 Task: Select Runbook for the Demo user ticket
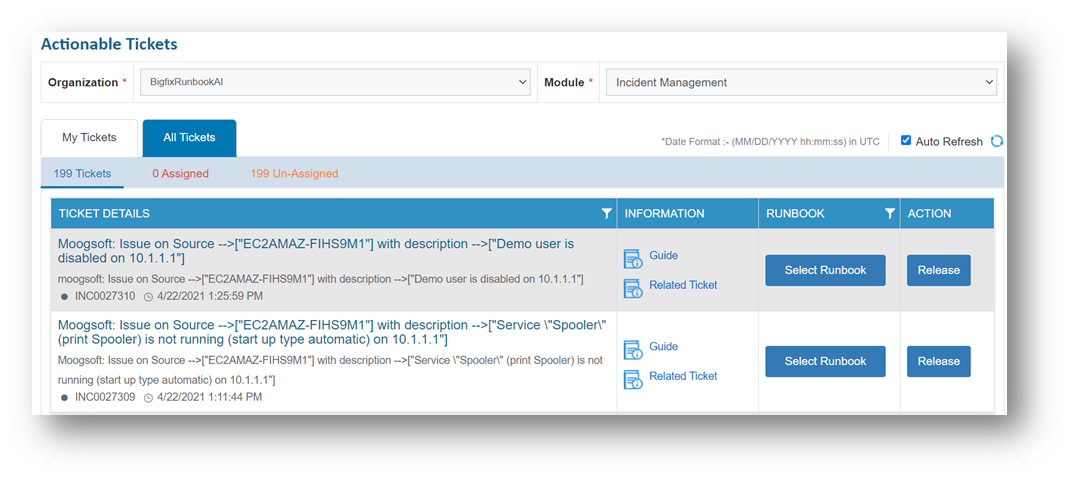(x=825, y=270)
